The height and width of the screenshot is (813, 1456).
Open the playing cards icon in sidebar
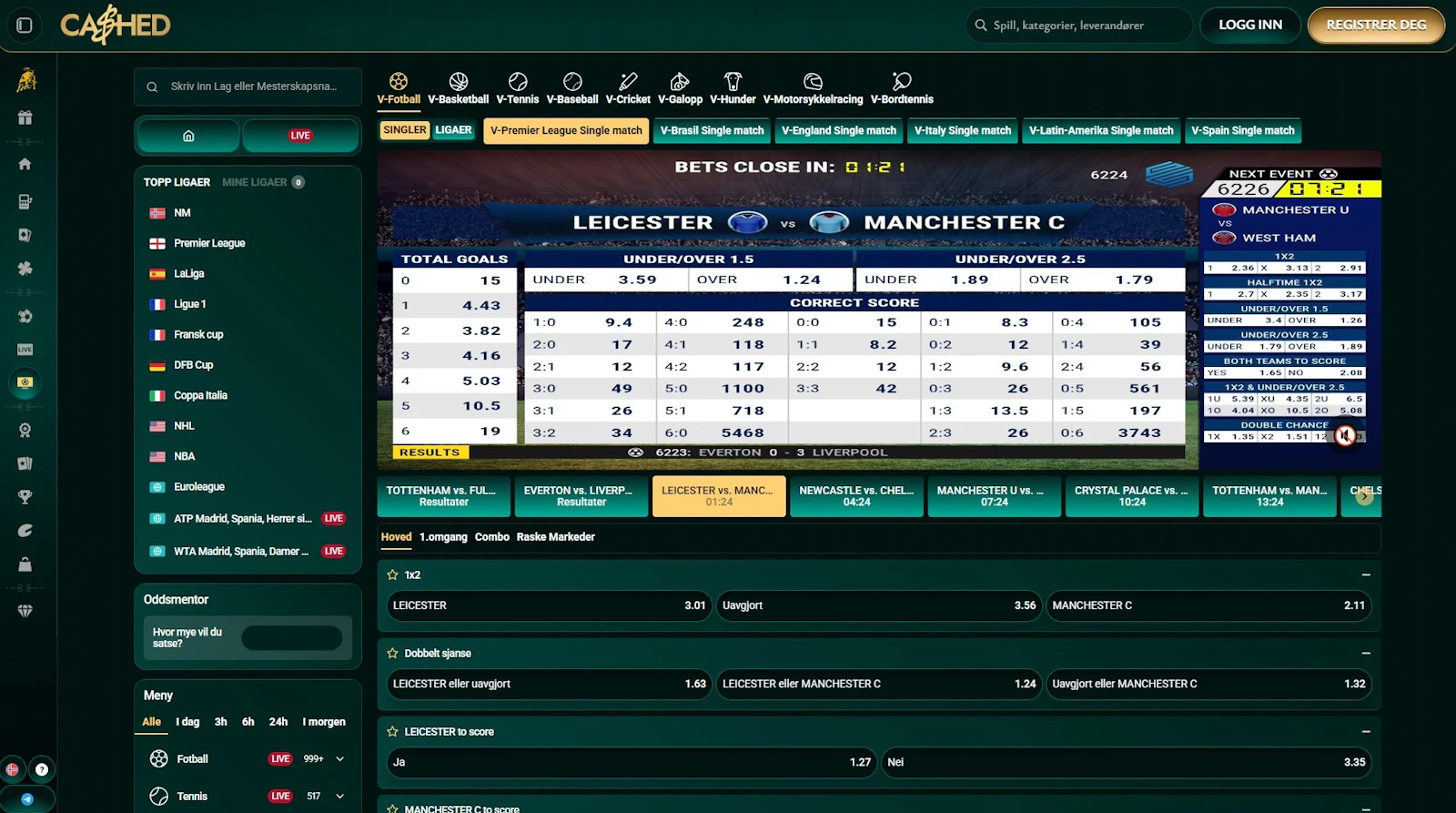25,235
